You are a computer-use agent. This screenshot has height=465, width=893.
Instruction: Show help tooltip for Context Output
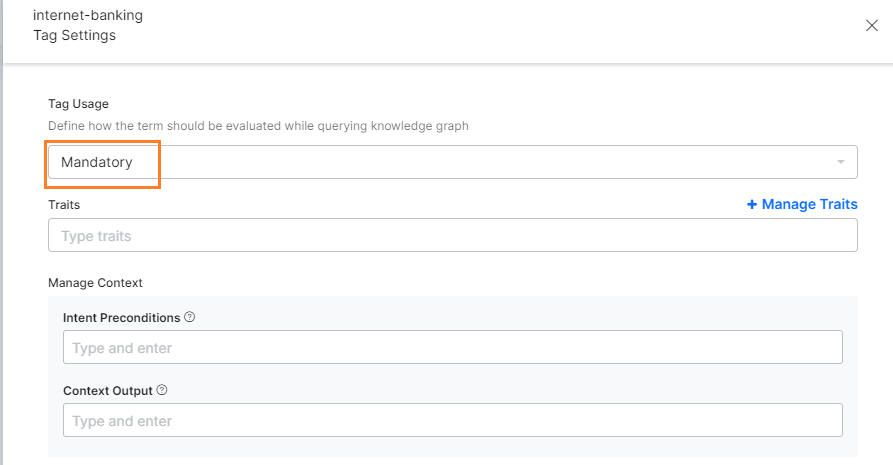point(162,390)
